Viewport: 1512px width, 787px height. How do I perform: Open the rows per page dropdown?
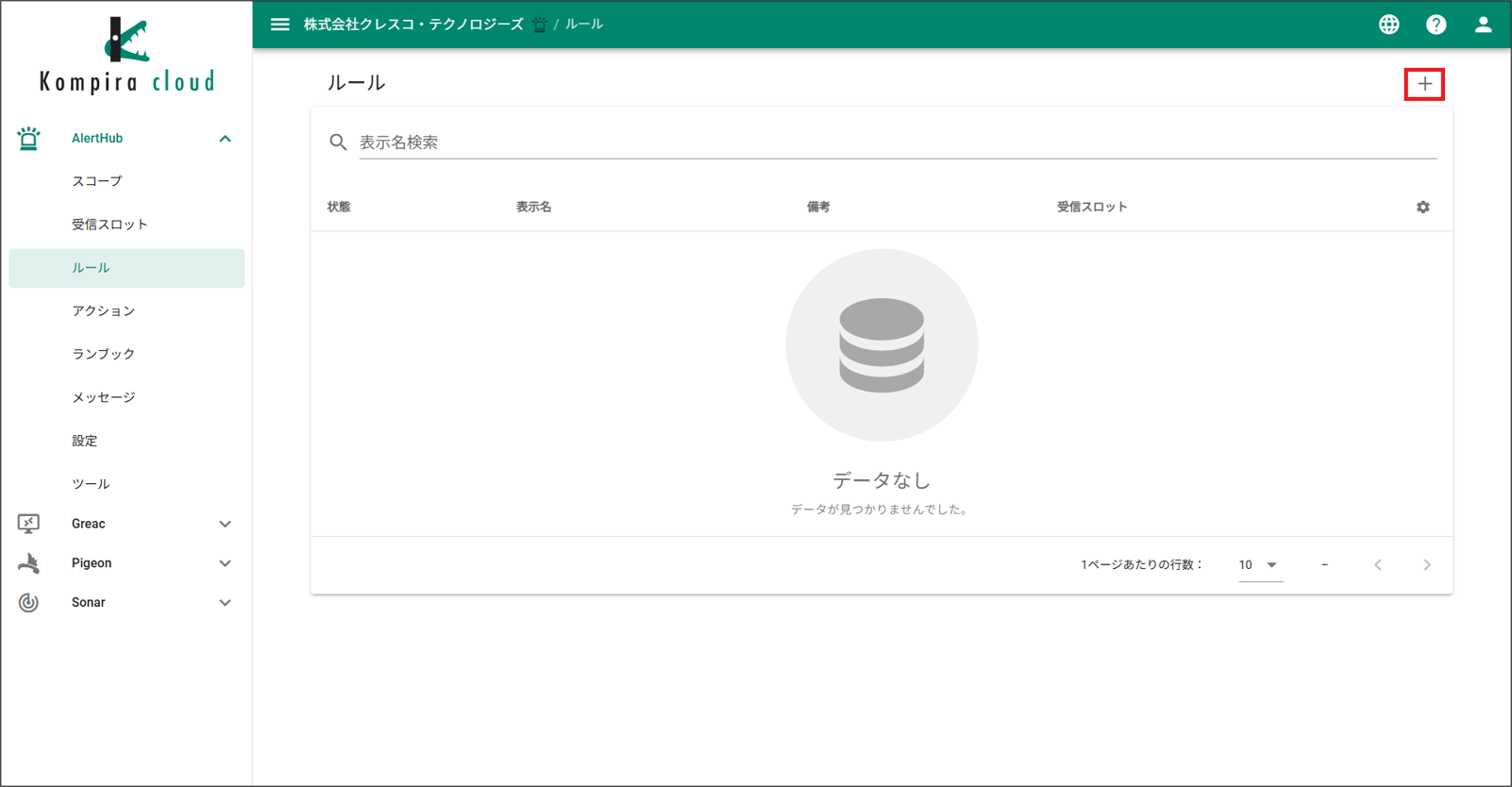(1260, 565)
